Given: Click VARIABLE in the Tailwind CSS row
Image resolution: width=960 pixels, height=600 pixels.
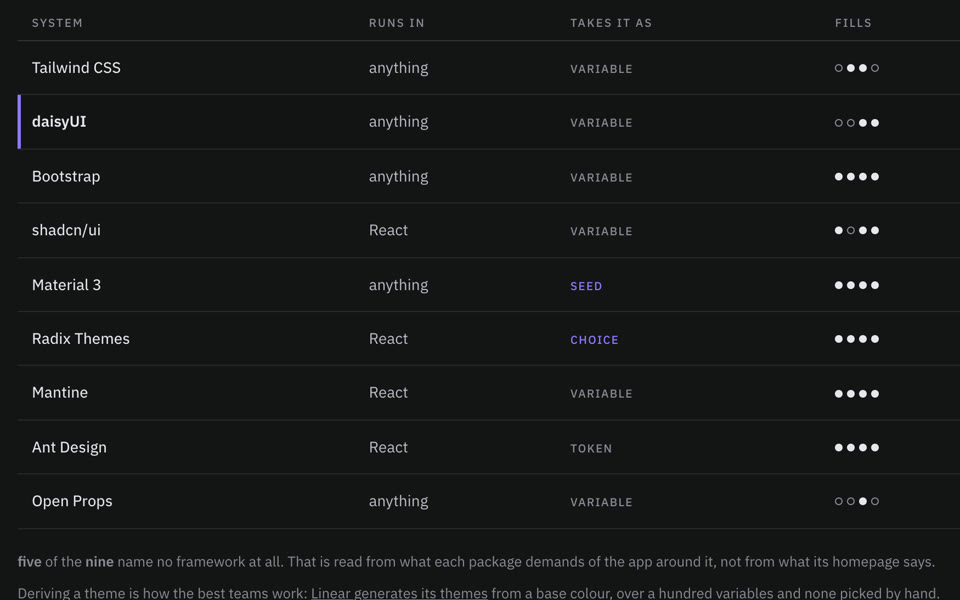Looking at the screenshot, I should click(601, 69).
